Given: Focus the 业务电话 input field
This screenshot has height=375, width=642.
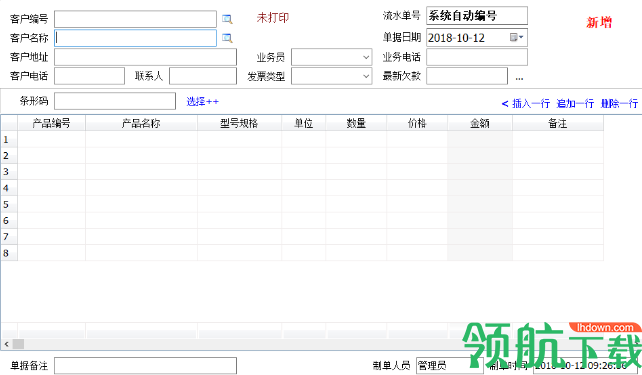Looking at the screenshot, I should (x=477, y=57).
